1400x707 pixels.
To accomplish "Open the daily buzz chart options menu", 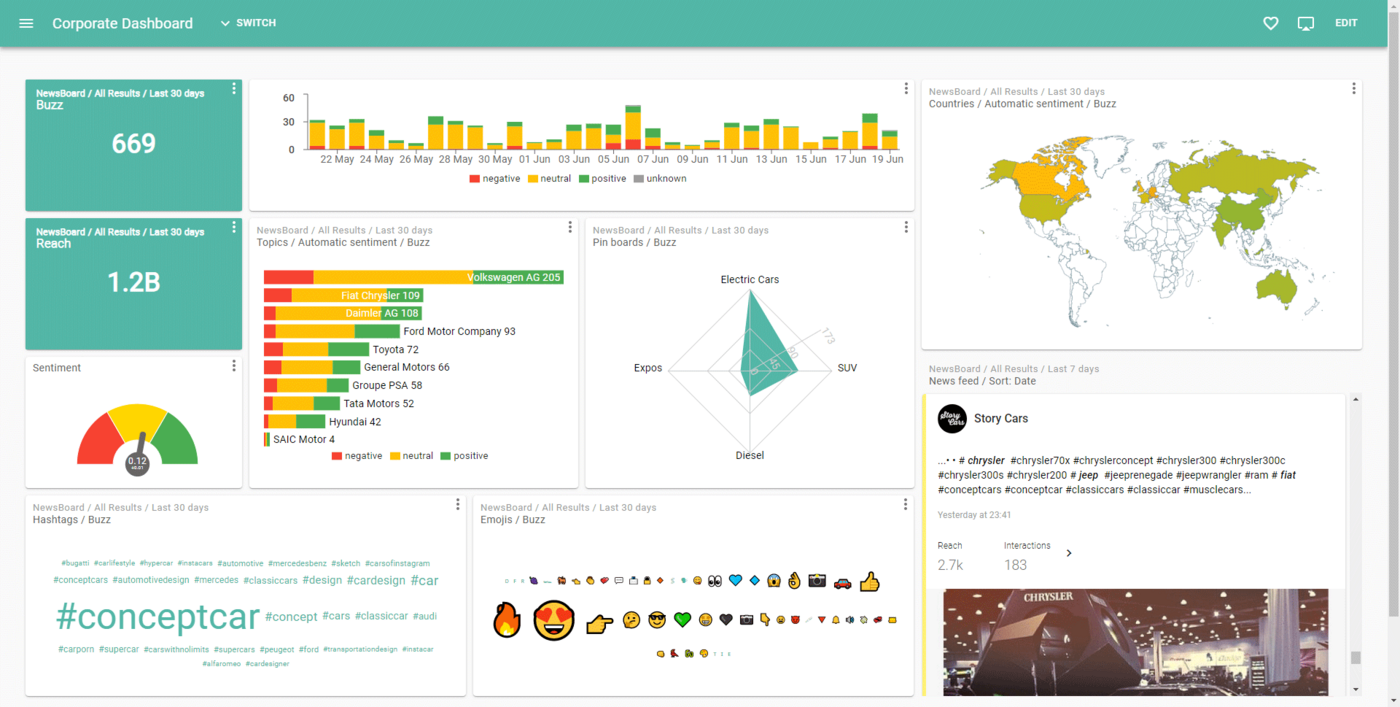I will (906, 89).
